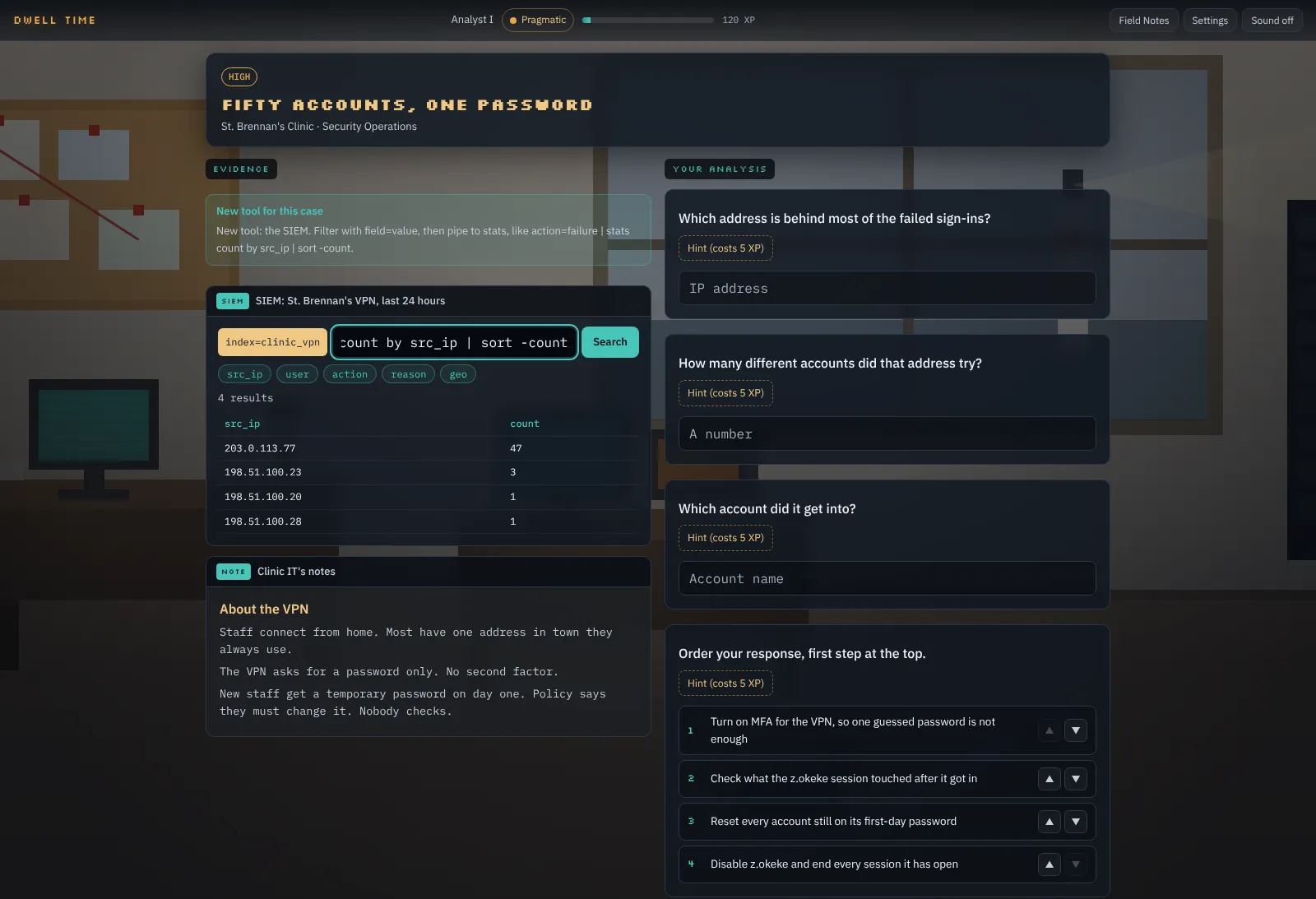Viewport: 1316px width, 899px height.
Task: Focus the Account name answer field
Action: pyautogui.click(x=887, y=579)
